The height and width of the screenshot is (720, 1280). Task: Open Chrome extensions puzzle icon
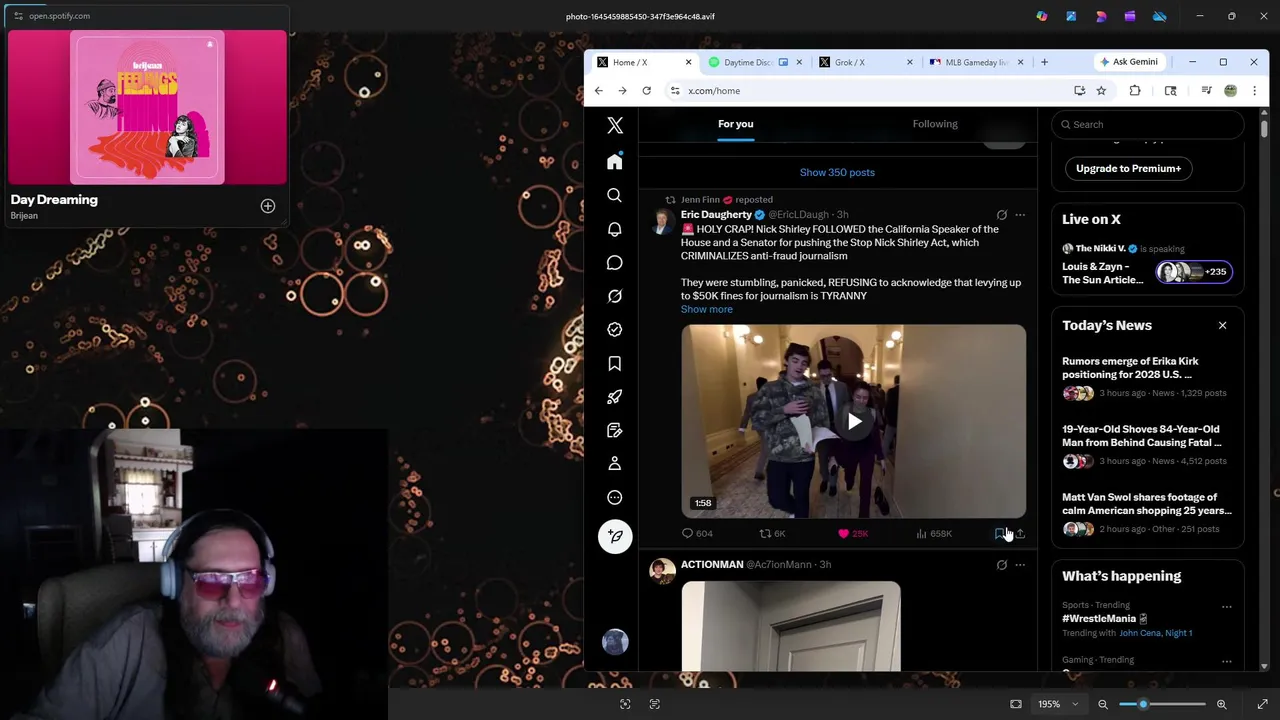(x=1135, y=91)
